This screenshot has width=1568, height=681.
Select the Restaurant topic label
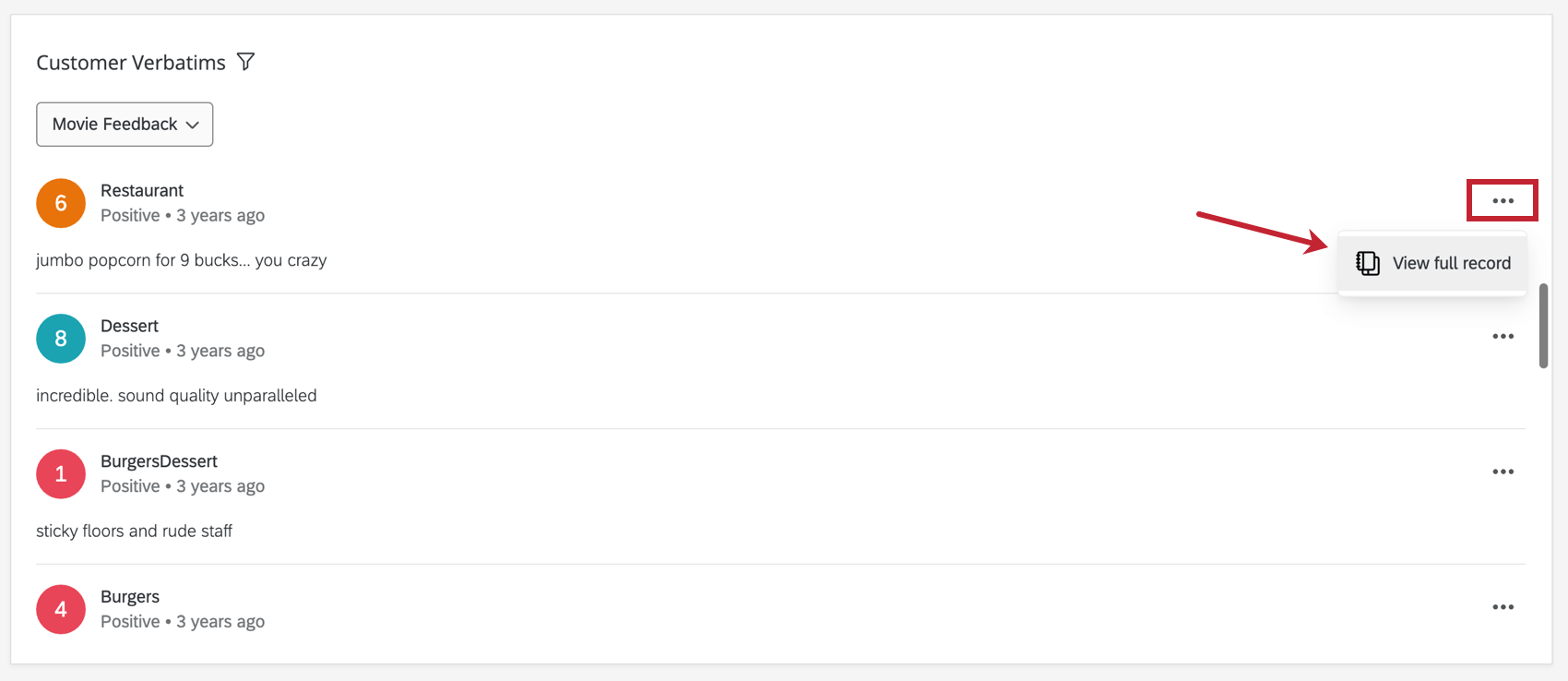(x=141, y=190)
